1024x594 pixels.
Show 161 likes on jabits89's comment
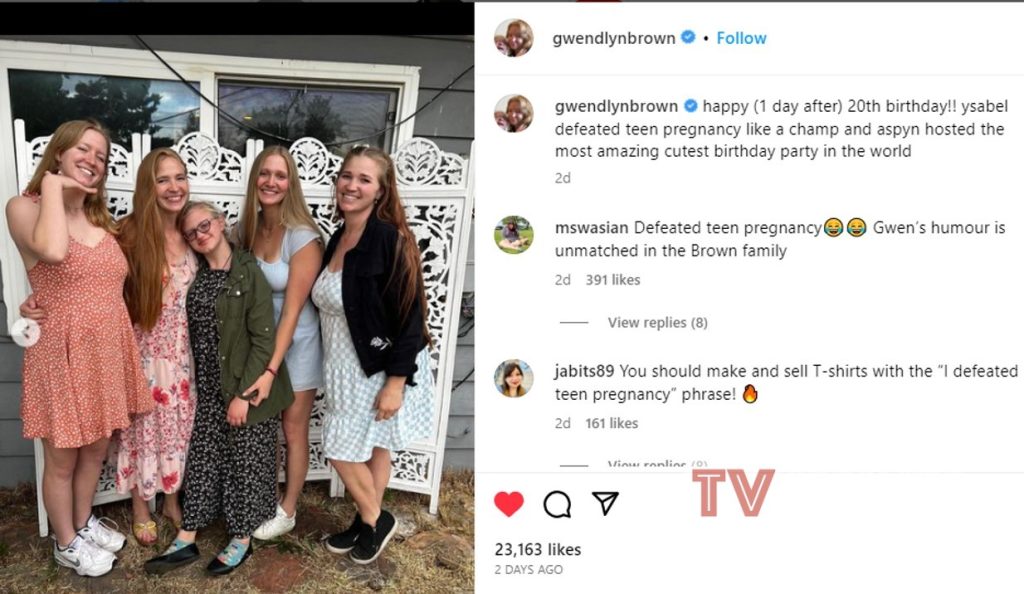click(x=611, y=424)
